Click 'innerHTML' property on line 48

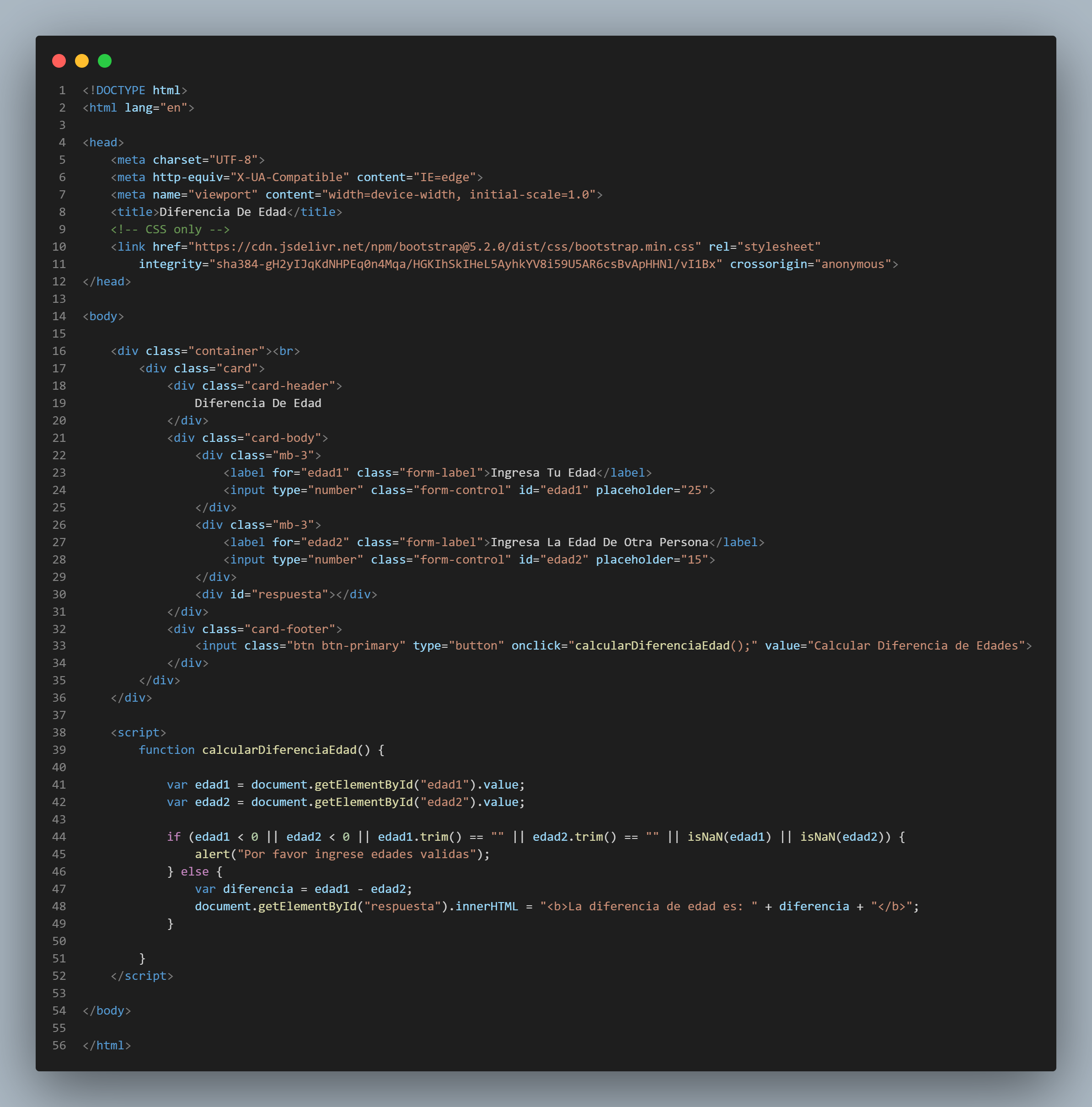[487, 907]
